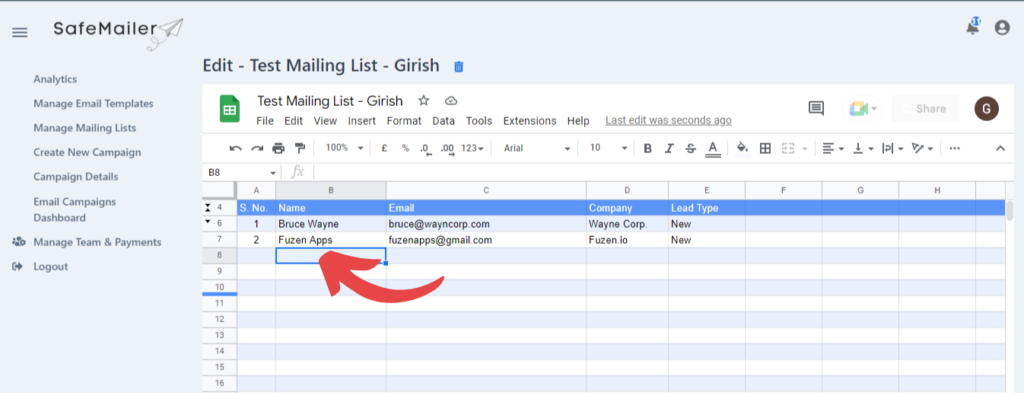Open the Extensions menu
Viewport: 1024px width, 393px height.
tap(530, 121)
